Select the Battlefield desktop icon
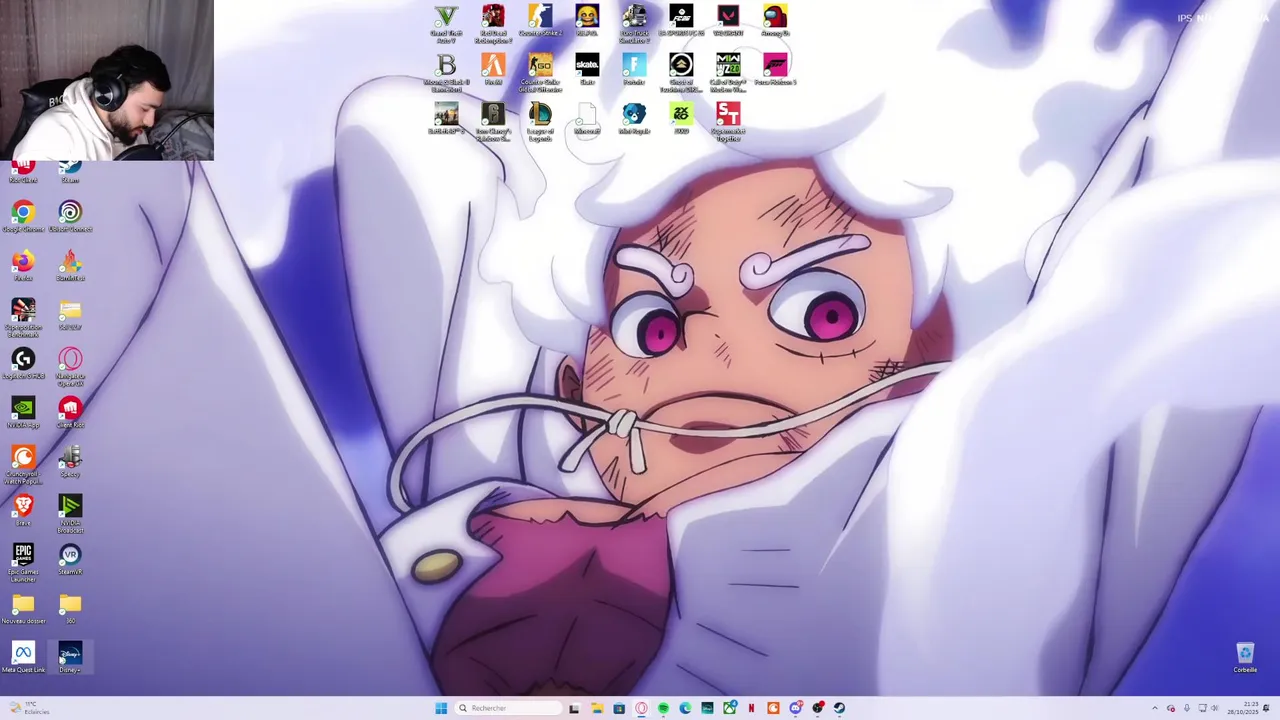Viewport: 1280px width, 720px height. click(x=446, y=119)
